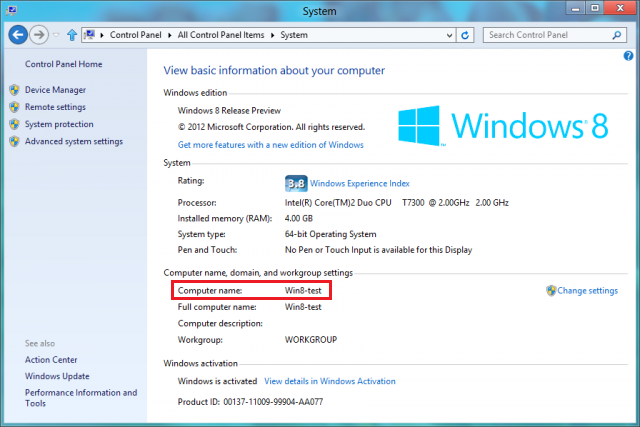This screenshot has height=427, width=640.
Task: Select the Win8-test computer name value
Action: pos(303,291)
